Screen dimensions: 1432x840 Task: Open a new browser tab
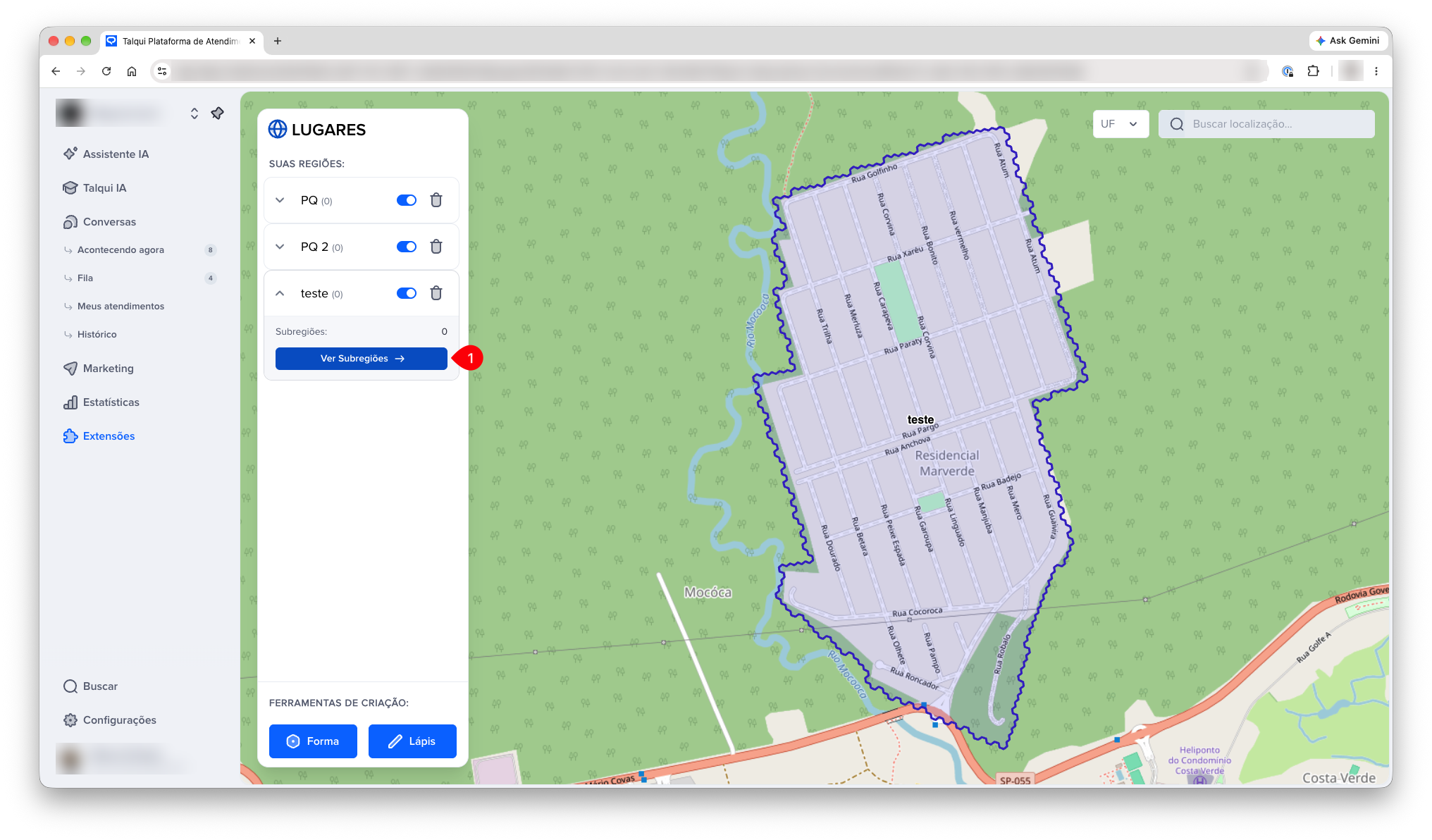click(278, 41)
